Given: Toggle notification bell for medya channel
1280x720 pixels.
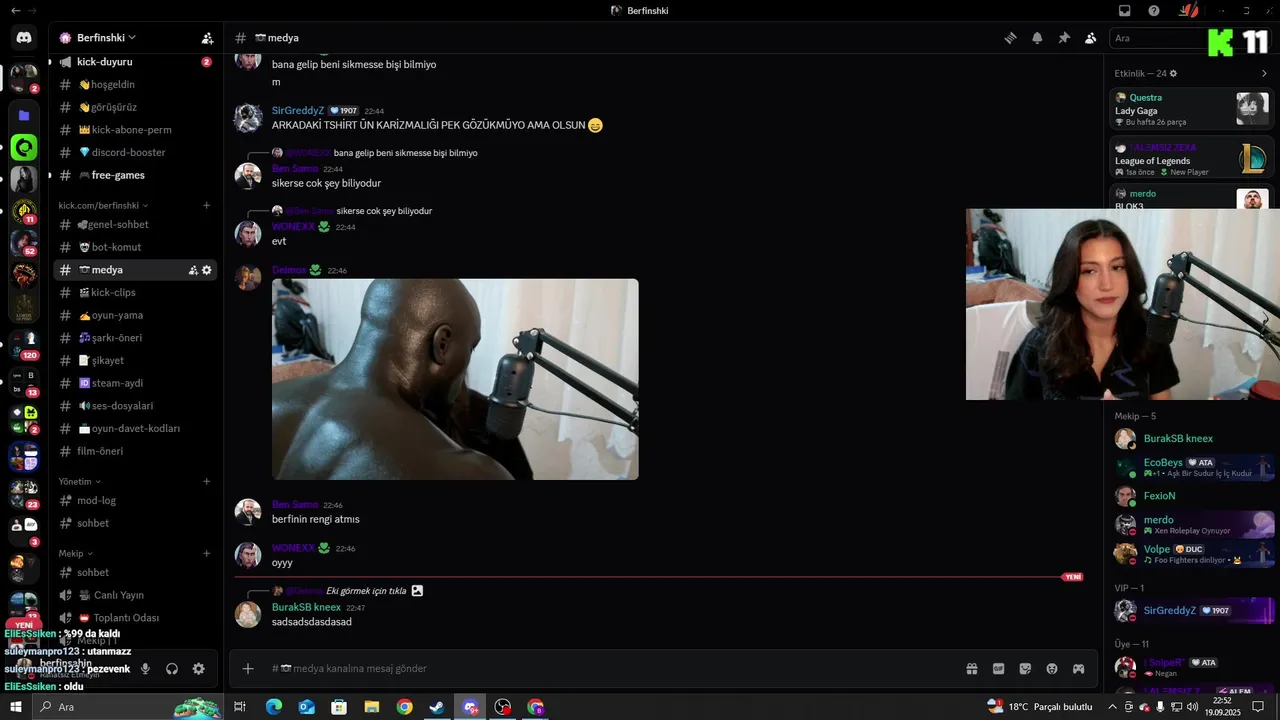Looking at the screenshot, I should click(x=1037, y=38).
